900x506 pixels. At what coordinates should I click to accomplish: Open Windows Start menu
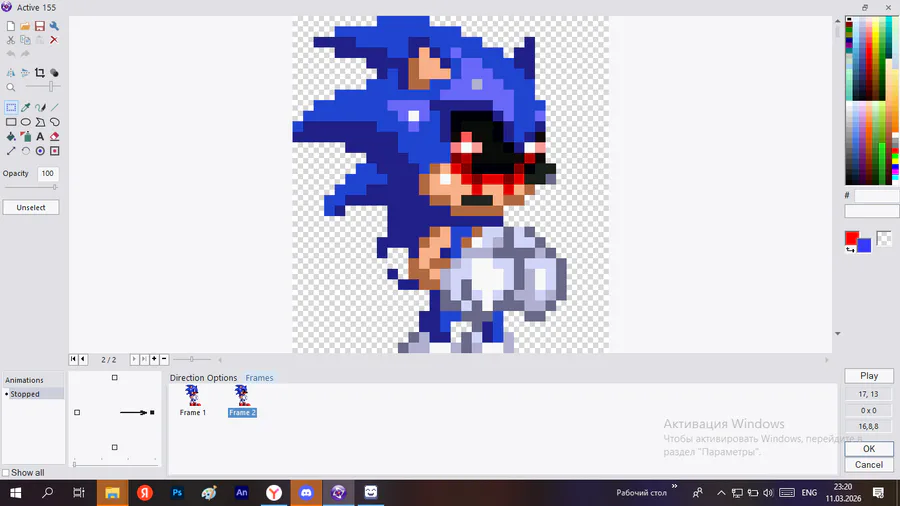click(x=15, y=493)
